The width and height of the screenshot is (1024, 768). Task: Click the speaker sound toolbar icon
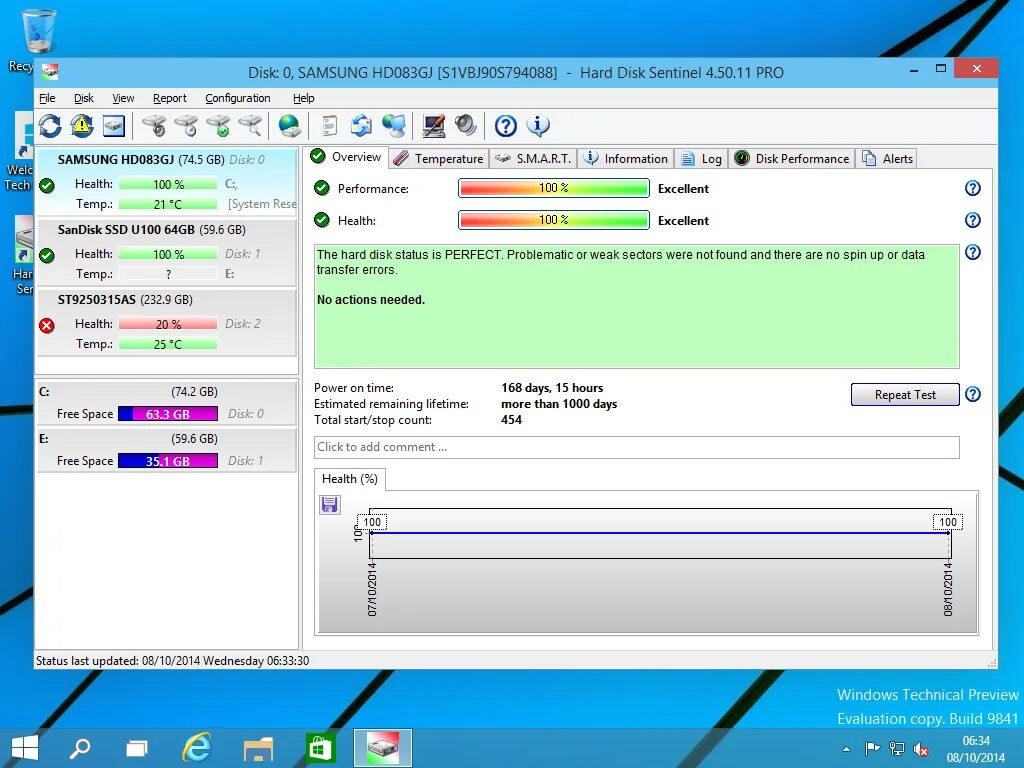(466, 125)
